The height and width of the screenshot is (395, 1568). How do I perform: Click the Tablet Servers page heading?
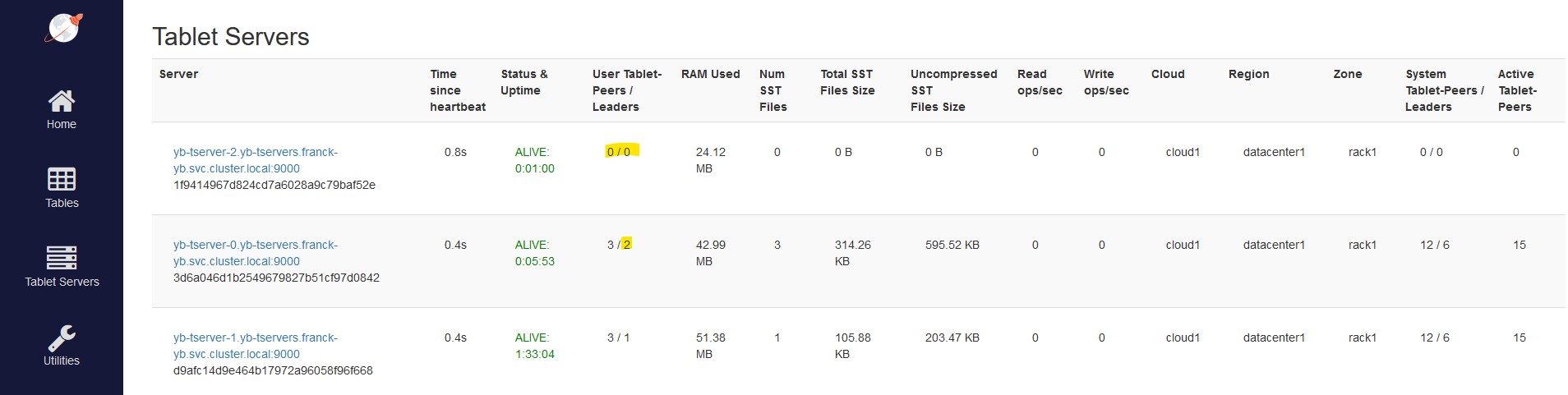click(x=231, y=36)
